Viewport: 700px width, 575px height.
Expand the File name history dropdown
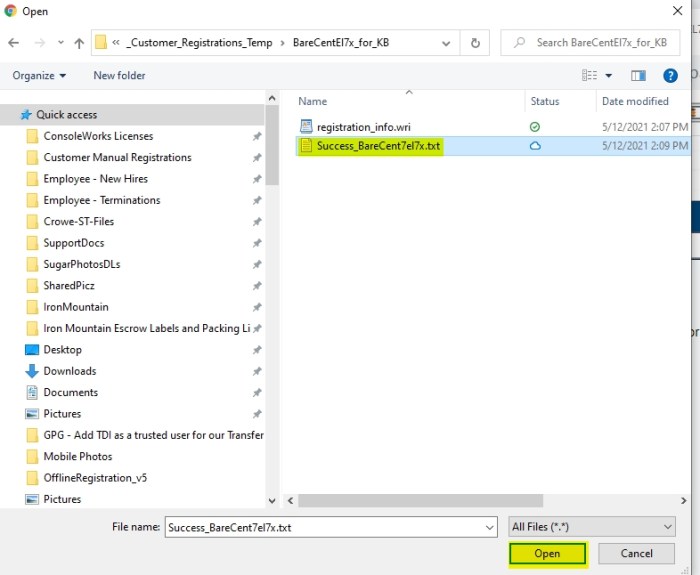coord(489,527)
